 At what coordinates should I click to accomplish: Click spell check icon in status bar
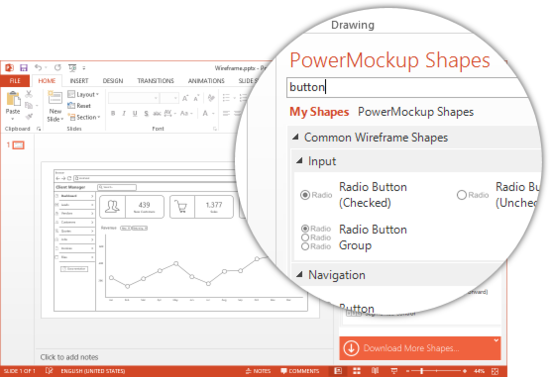(49, 371)
